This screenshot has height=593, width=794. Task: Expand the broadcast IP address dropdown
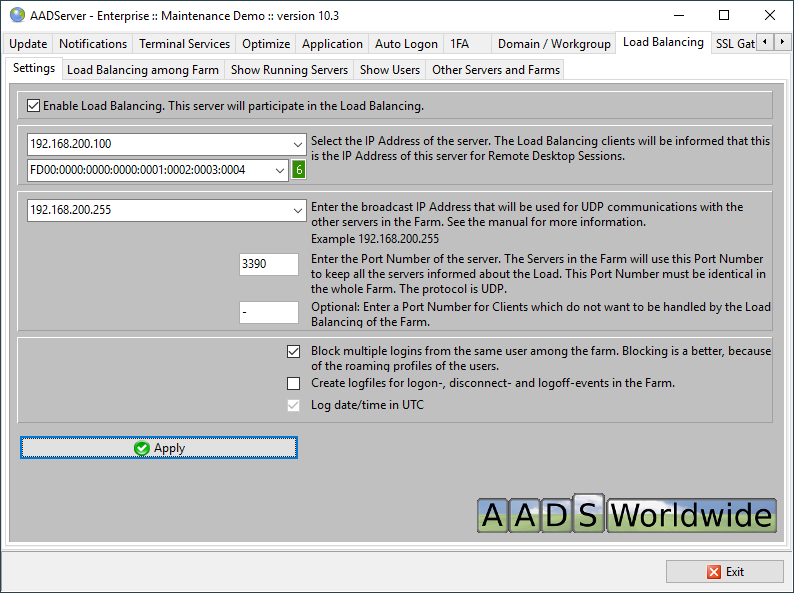coord(297,210)
